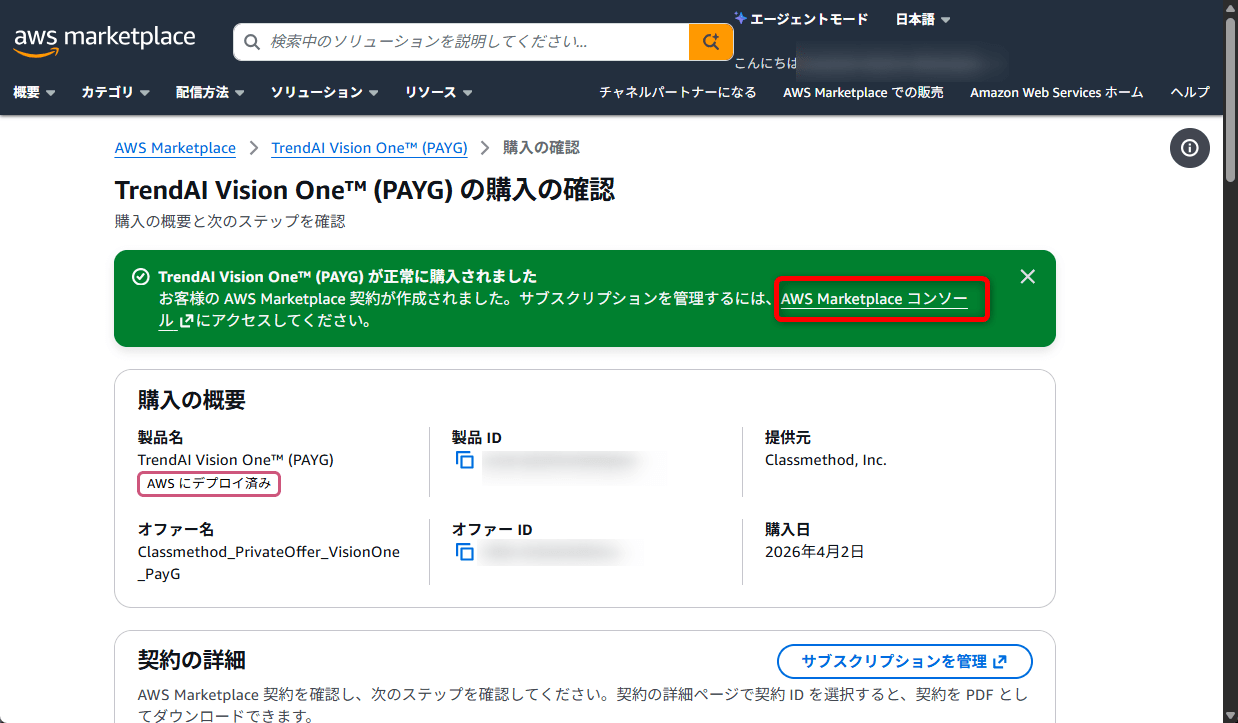Screen dimensions: 1238x723
Task: Click the 契約の詳細 heading
Action: tap(192, 660)
